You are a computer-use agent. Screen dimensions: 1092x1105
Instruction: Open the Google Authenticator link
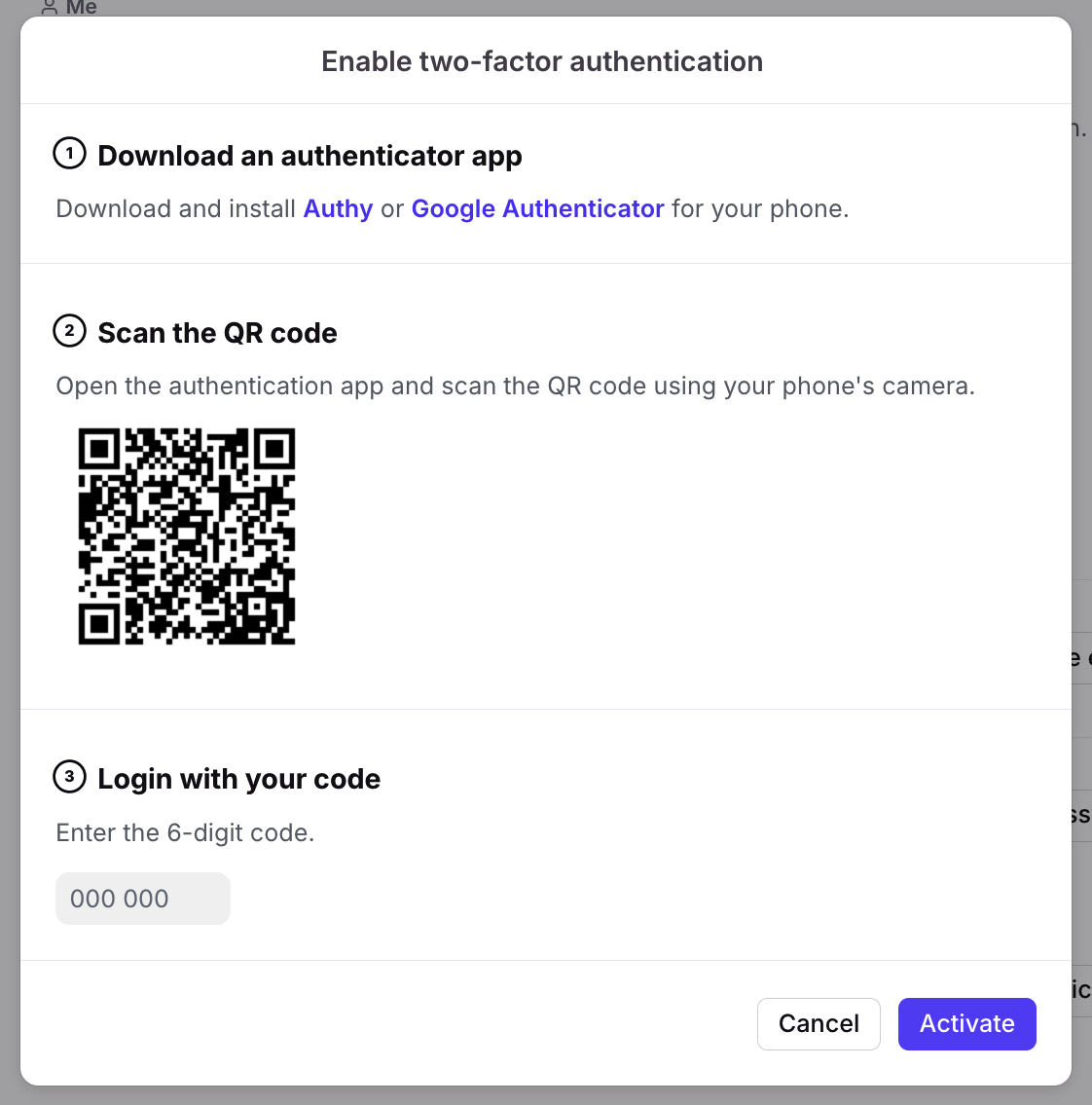(x=537, y=209)
